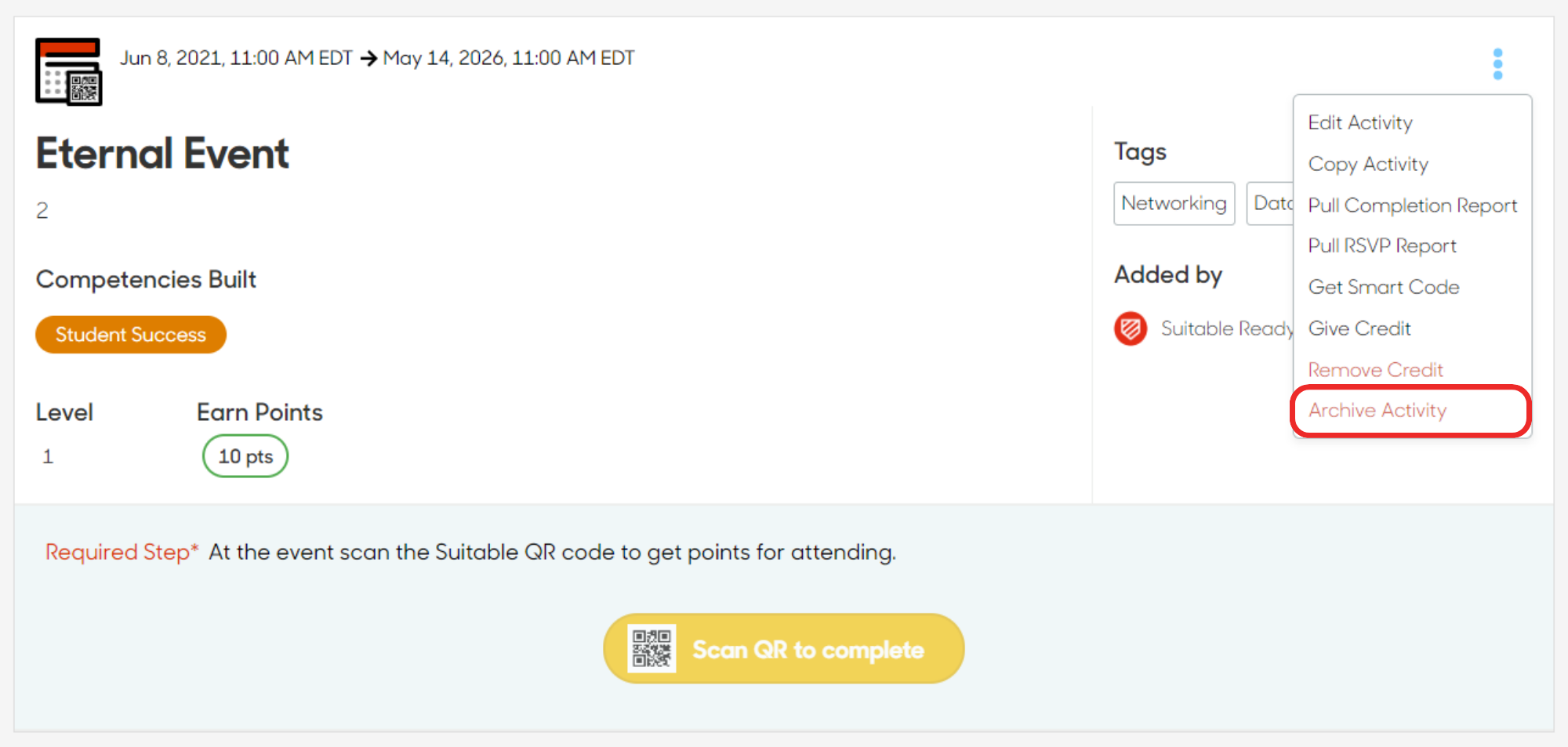The width and height of the screenshot is (1568, 747).
Task: Click the partially hidden Data tag
Action: 1270,204
